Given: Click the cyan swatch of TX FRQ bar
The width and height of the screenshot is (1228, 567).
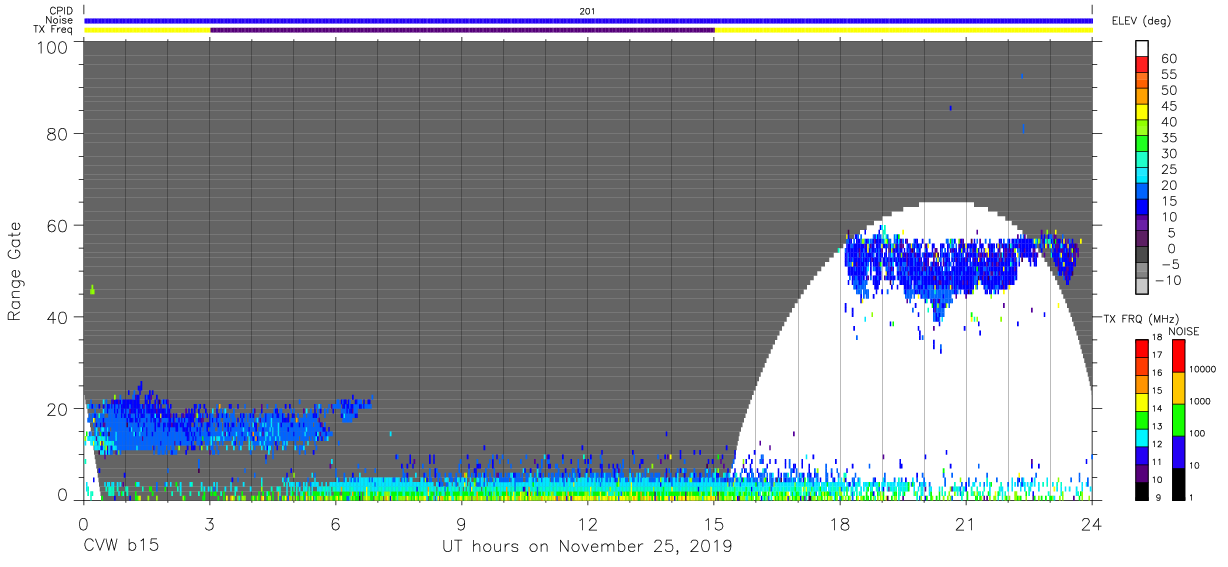Looking at the screenshot, I should point(1142,438).
